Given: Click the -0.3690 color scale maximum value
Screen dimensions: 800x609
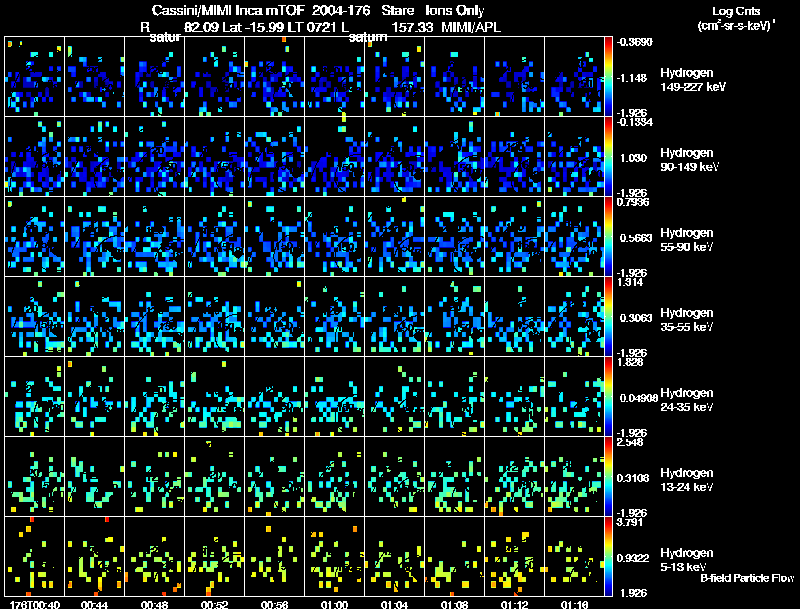Looking at the screenshot, I should click(634, 42).
